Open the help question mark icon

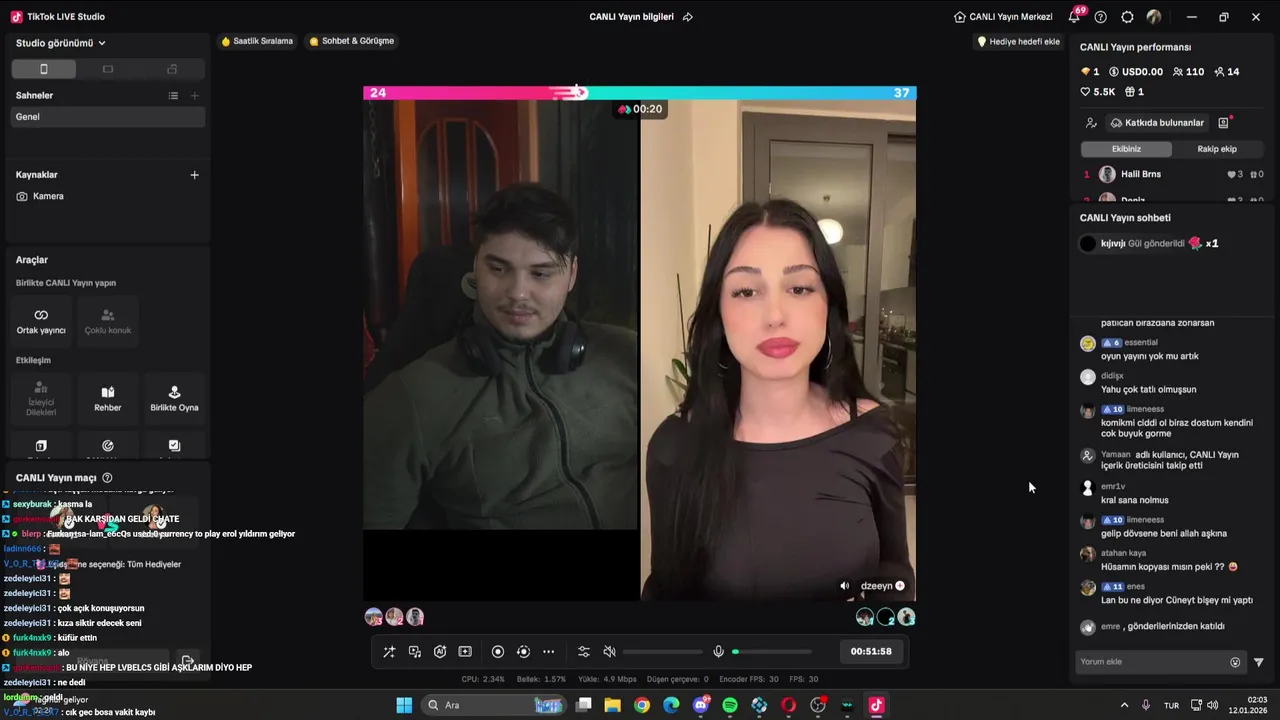click(x=1101, y=17)
